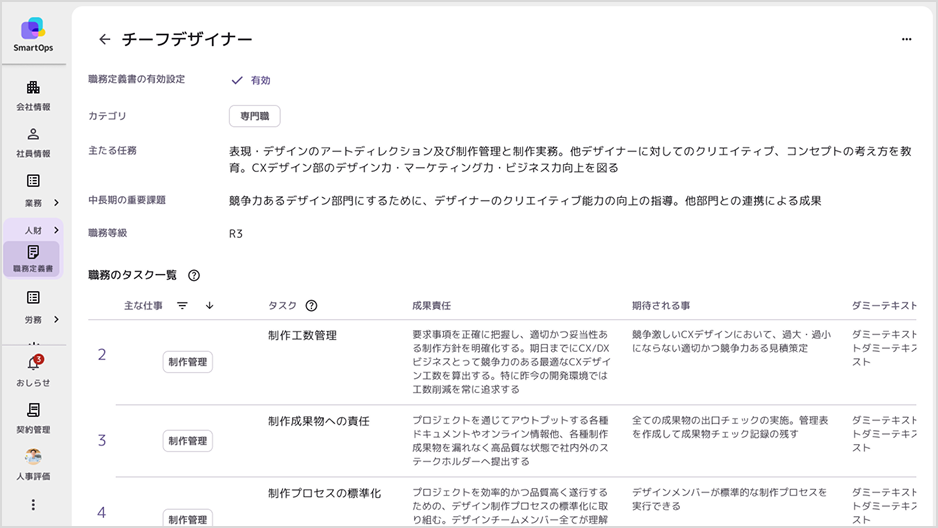Click the SmartOps logo
The height and width of the screenshot is (528, 938).
point(33,34)
